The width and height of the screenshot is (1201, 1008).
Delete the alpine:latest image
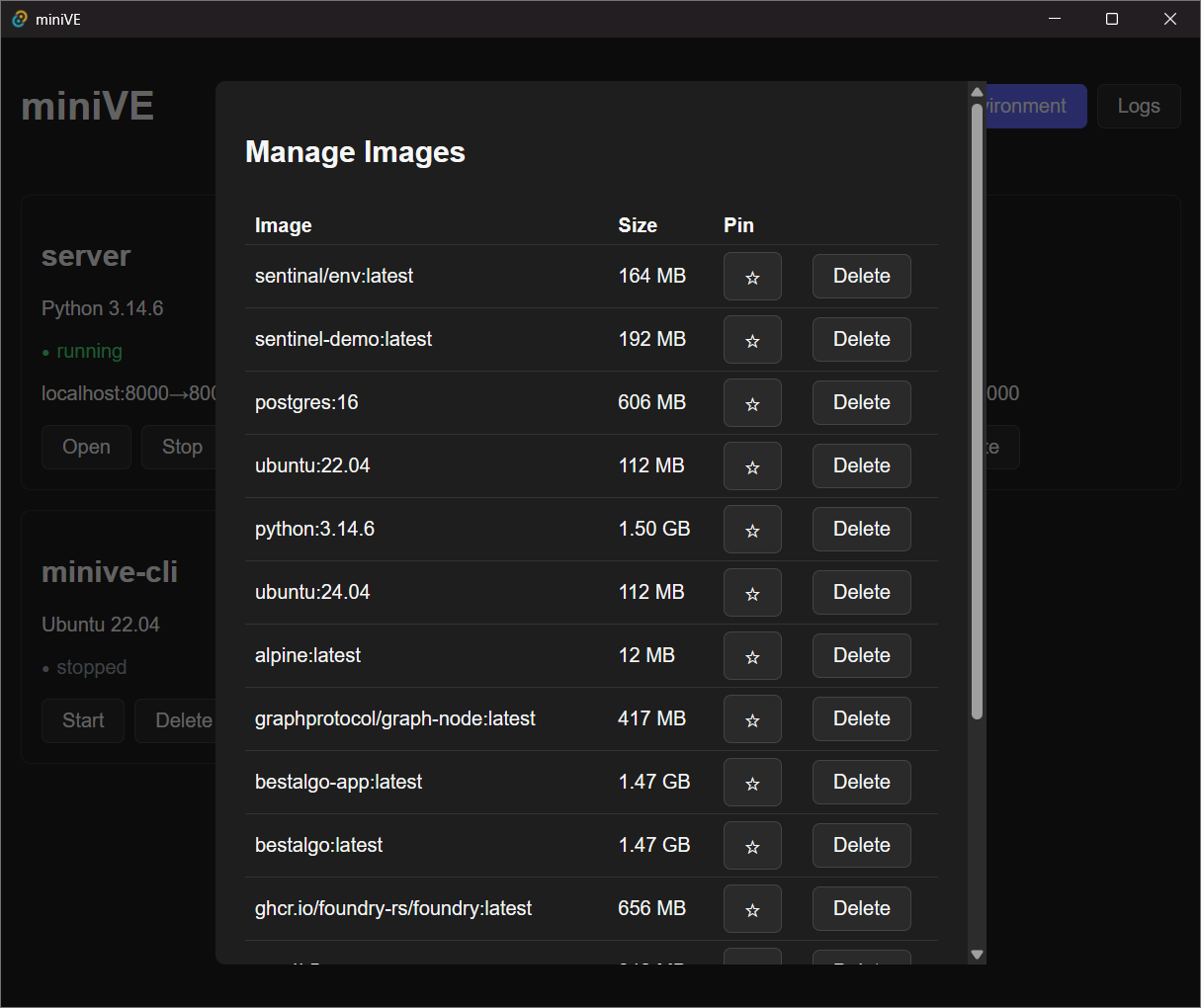(x=862, y=655)
